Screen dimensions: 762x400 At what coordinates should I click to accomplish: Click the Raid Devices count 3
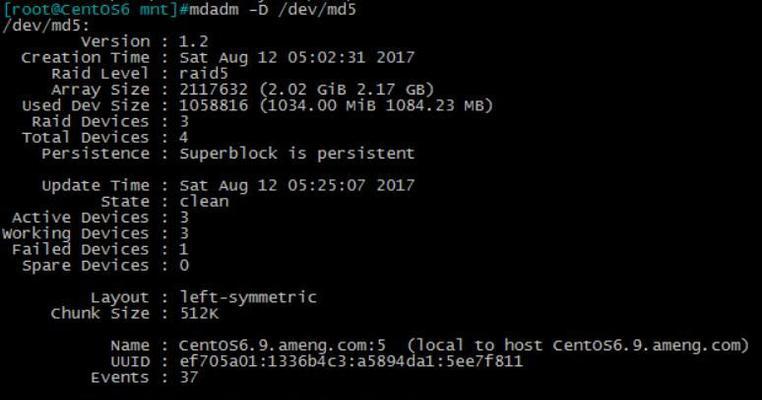click(184, 122)
